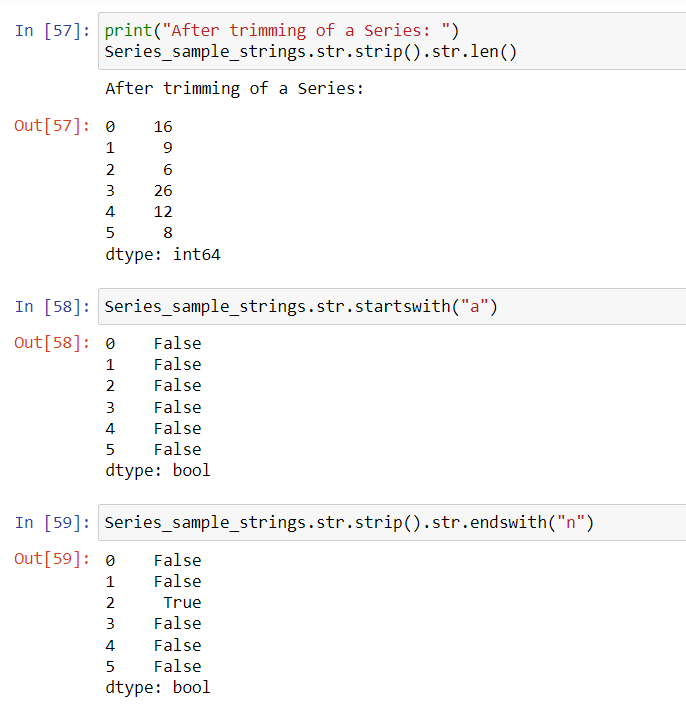Select the In [57] prompt label

tap(52, 31)
